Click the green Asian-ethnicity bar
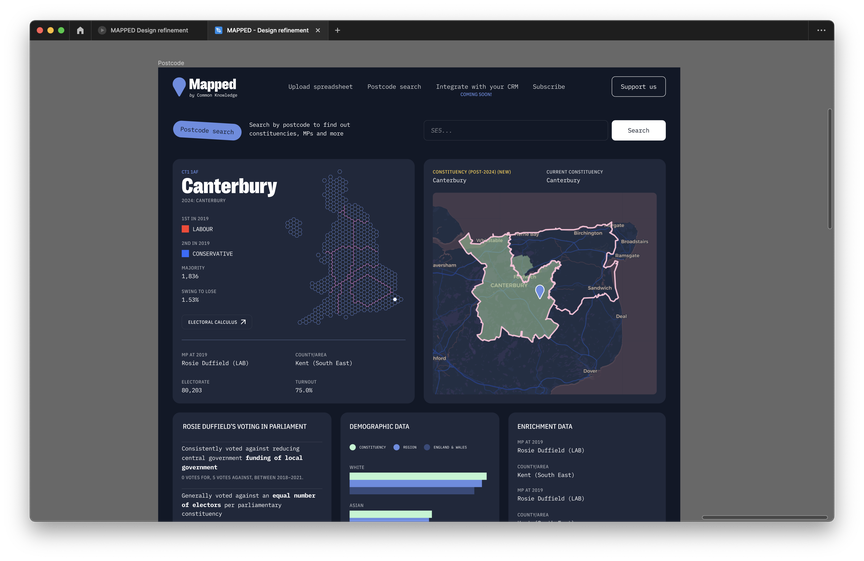 391,514
